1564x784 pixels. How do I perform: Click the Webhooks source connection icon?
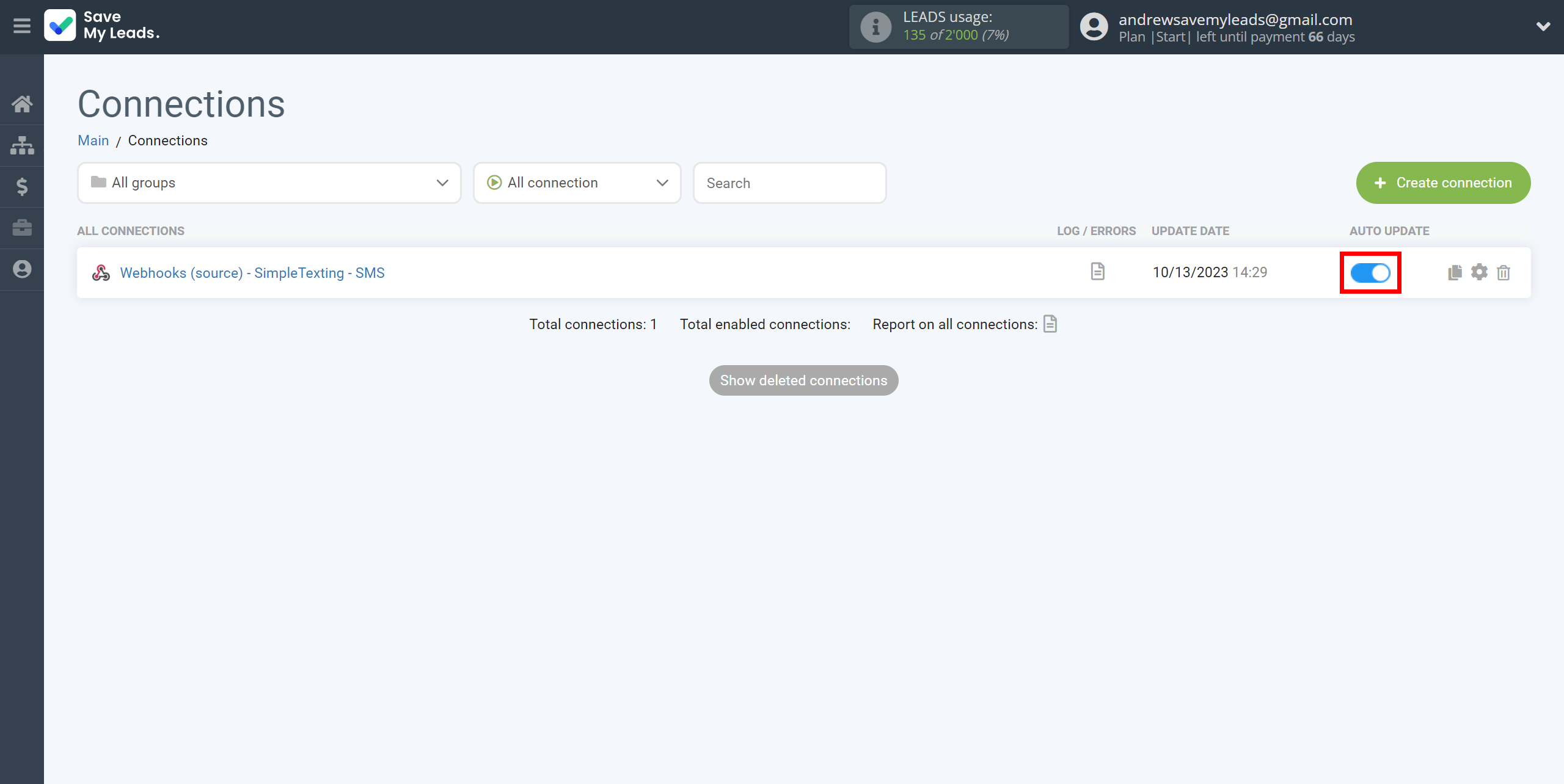[100, 273]
